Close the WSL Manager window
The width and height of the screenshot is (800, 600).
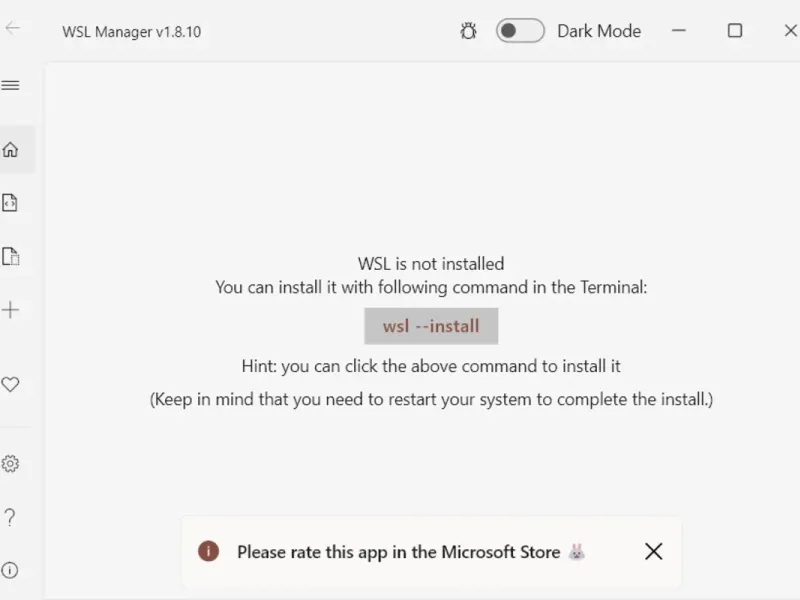click(790, 31)
